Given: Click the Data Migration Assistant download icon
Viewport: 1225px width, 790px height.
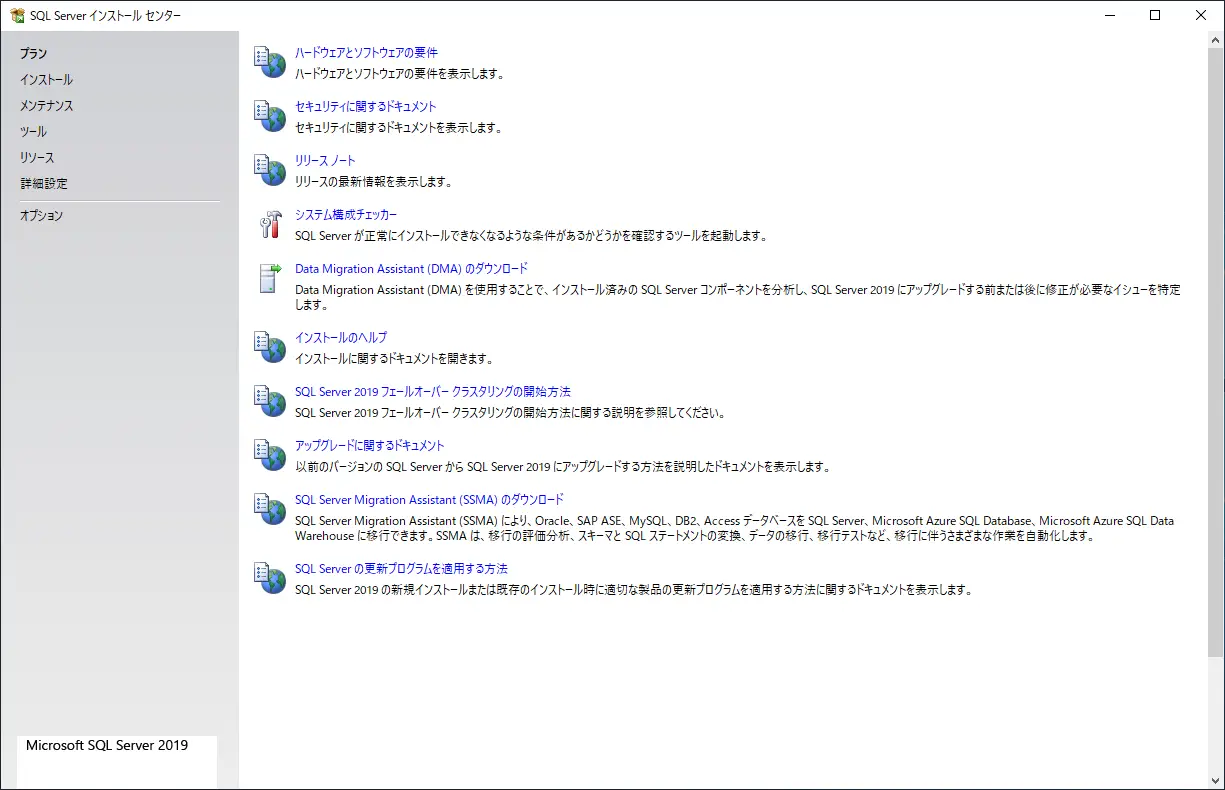Looking at the screenshot, I should pyautogui.click(x=270, y=278).
